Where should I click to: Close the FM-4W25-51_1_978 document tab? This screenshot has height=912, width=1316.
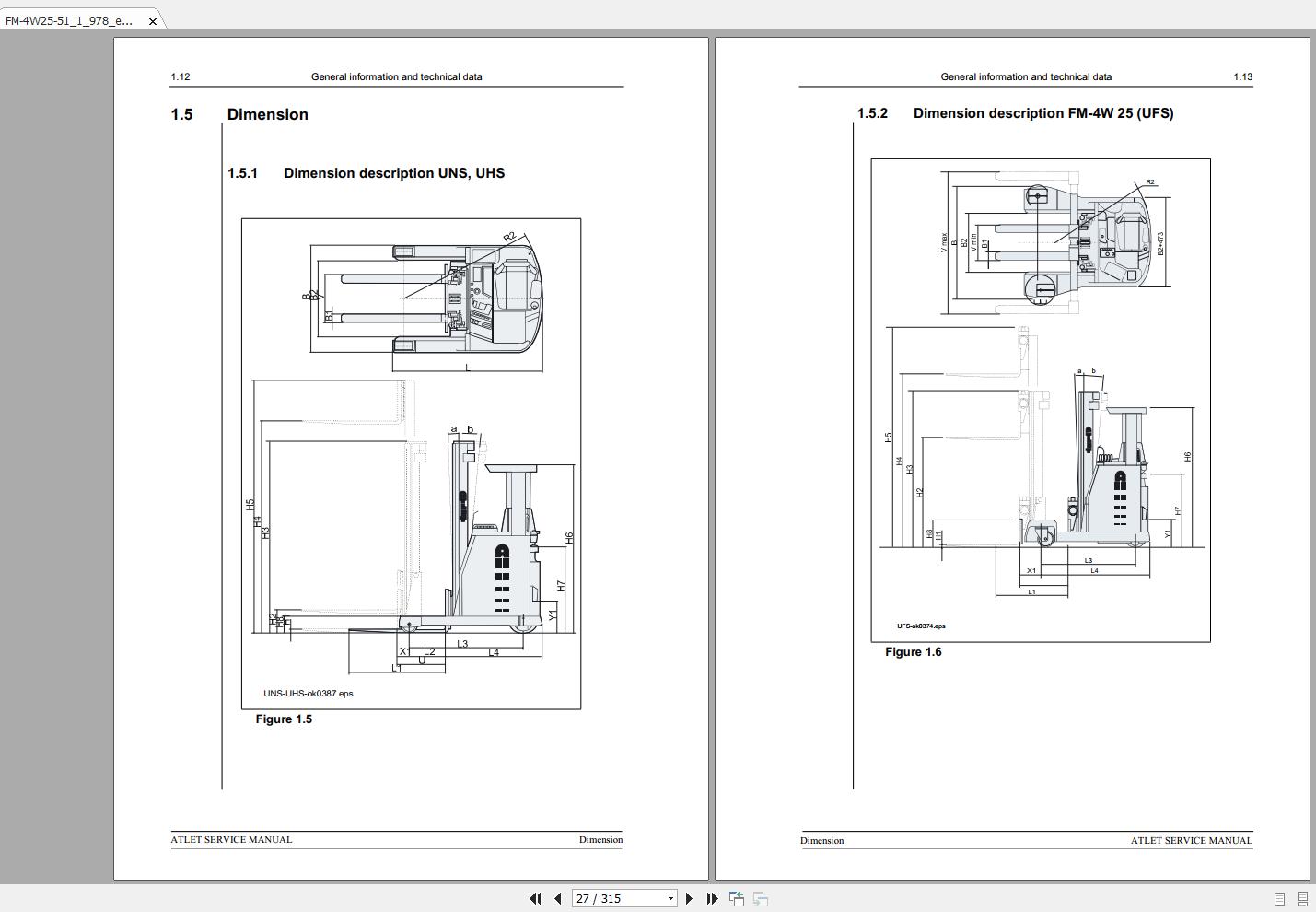[153, 20]
